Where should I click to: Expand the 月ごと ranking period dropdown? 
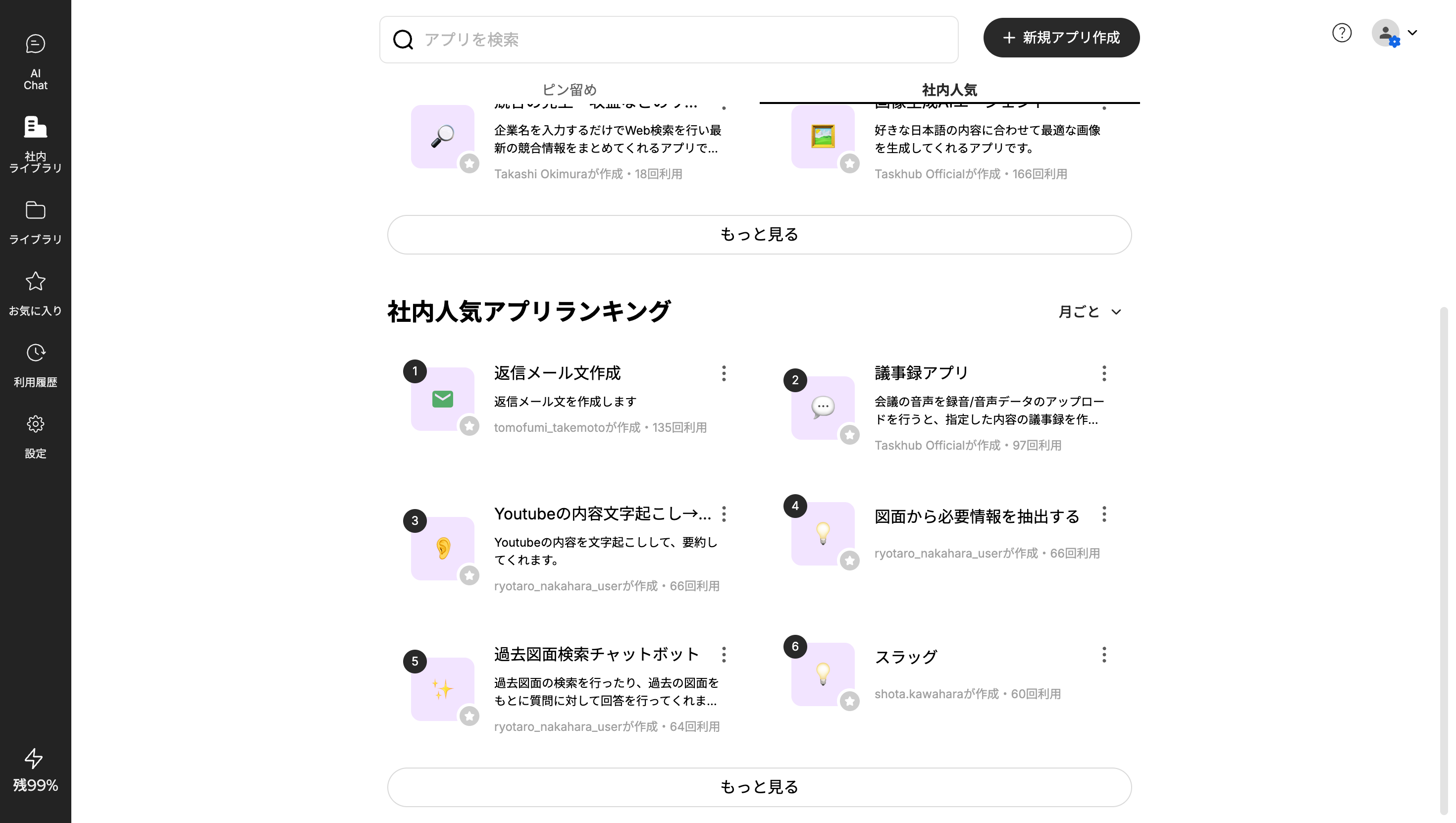pos(1089,311)
